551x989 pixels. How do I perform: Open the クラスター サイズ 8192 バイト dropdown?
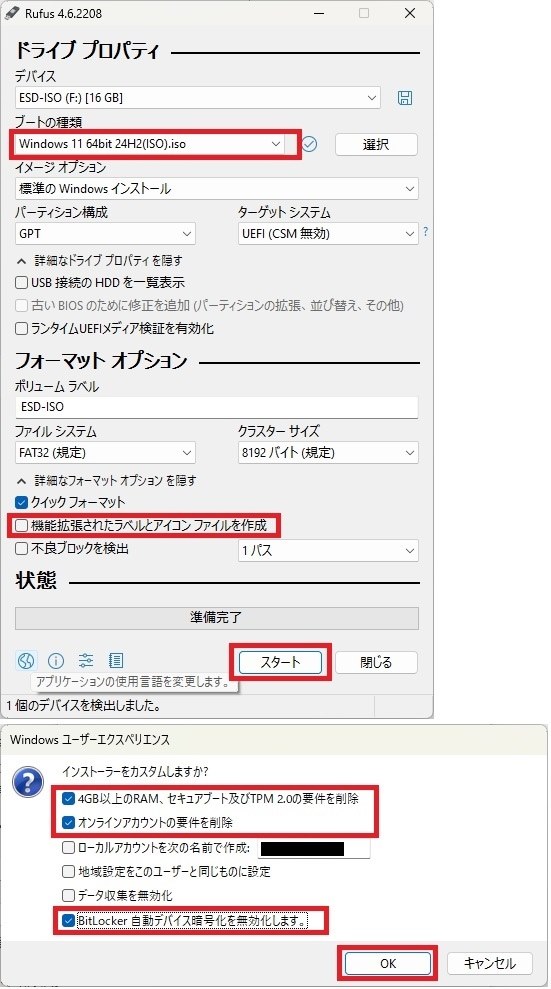(x=328, y=452)
